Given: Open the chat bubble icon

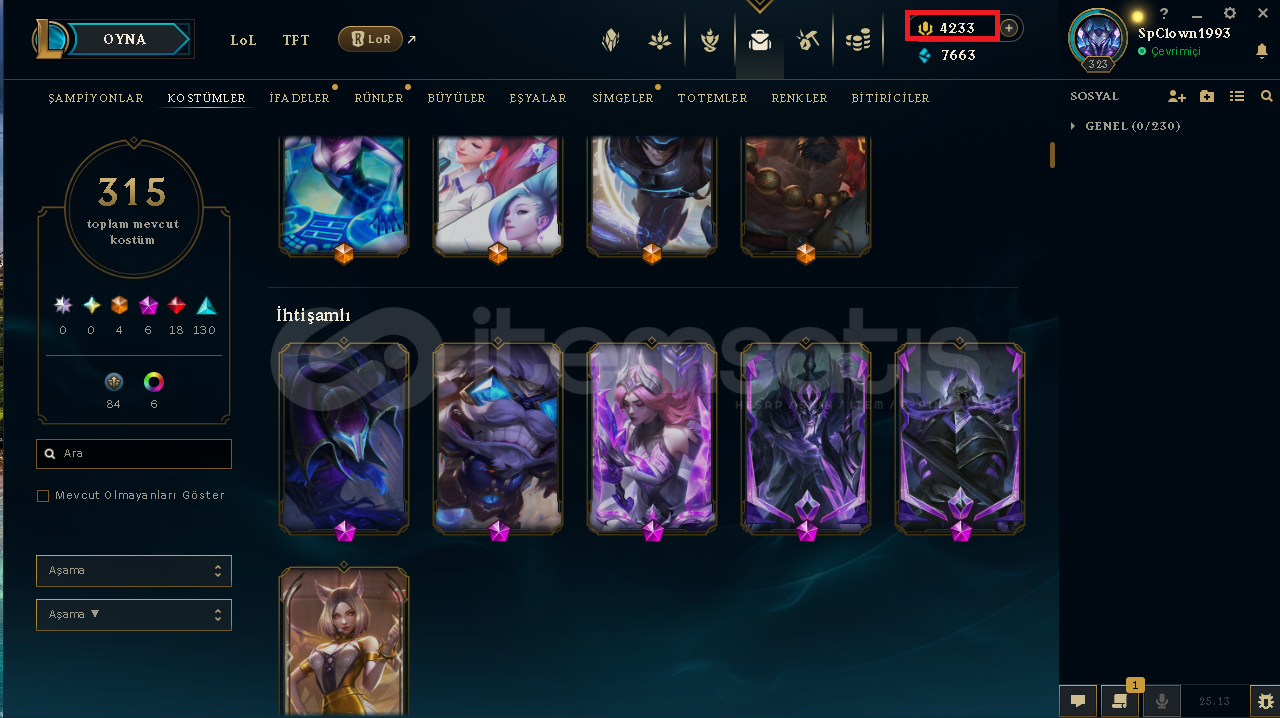Looking at the screenshot, I should click(x=1078, y=701).
